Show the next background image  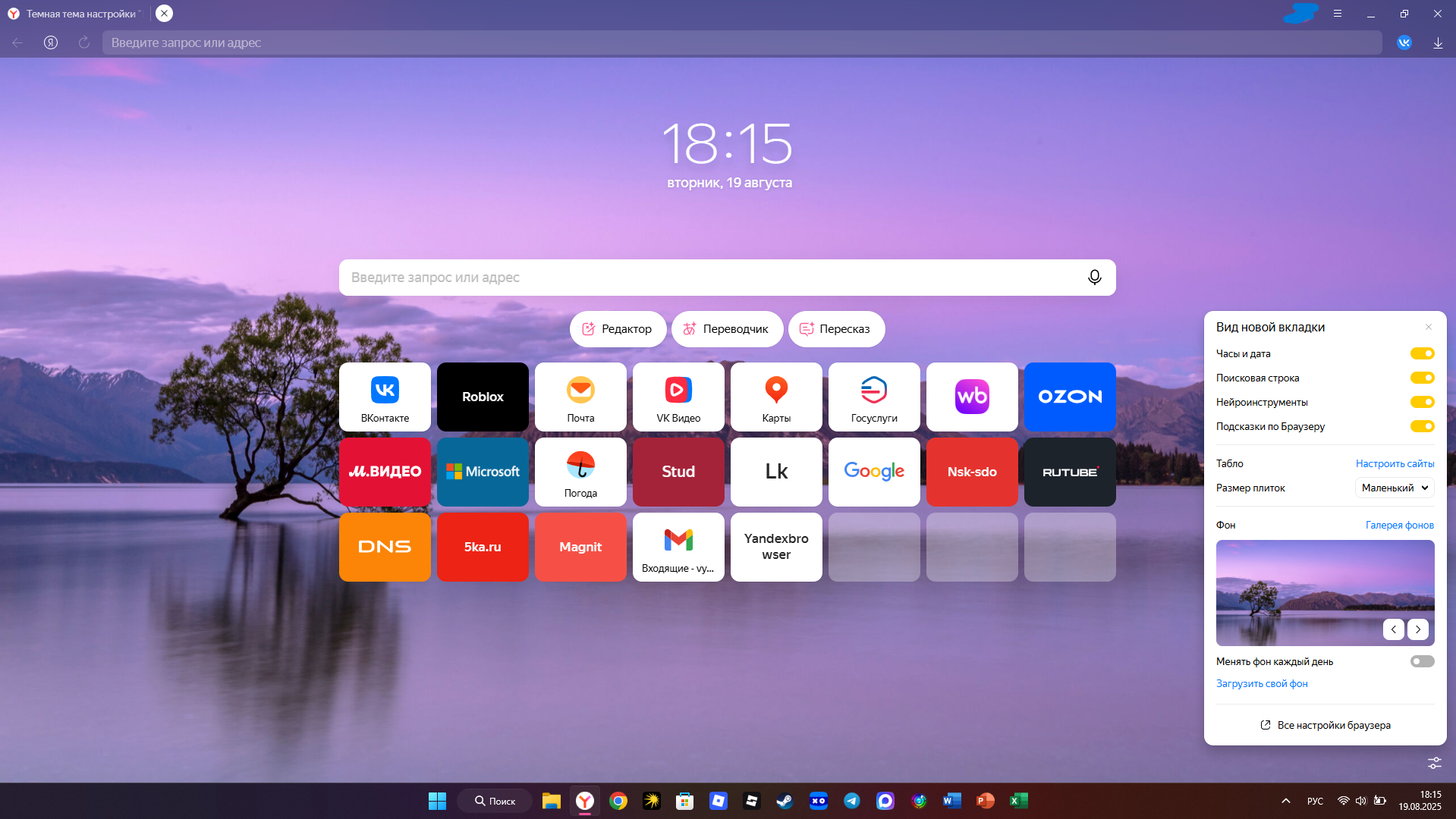coord(1418,629)
